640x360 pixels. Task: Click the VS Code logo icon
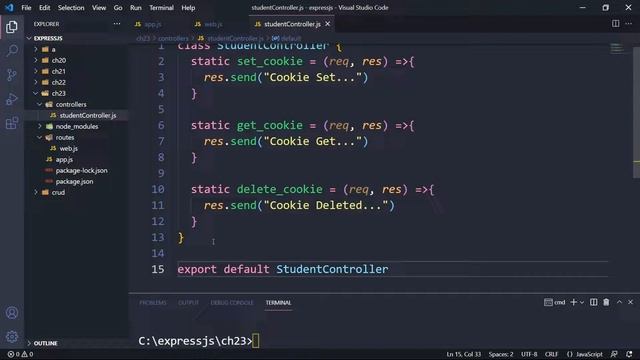9,7
